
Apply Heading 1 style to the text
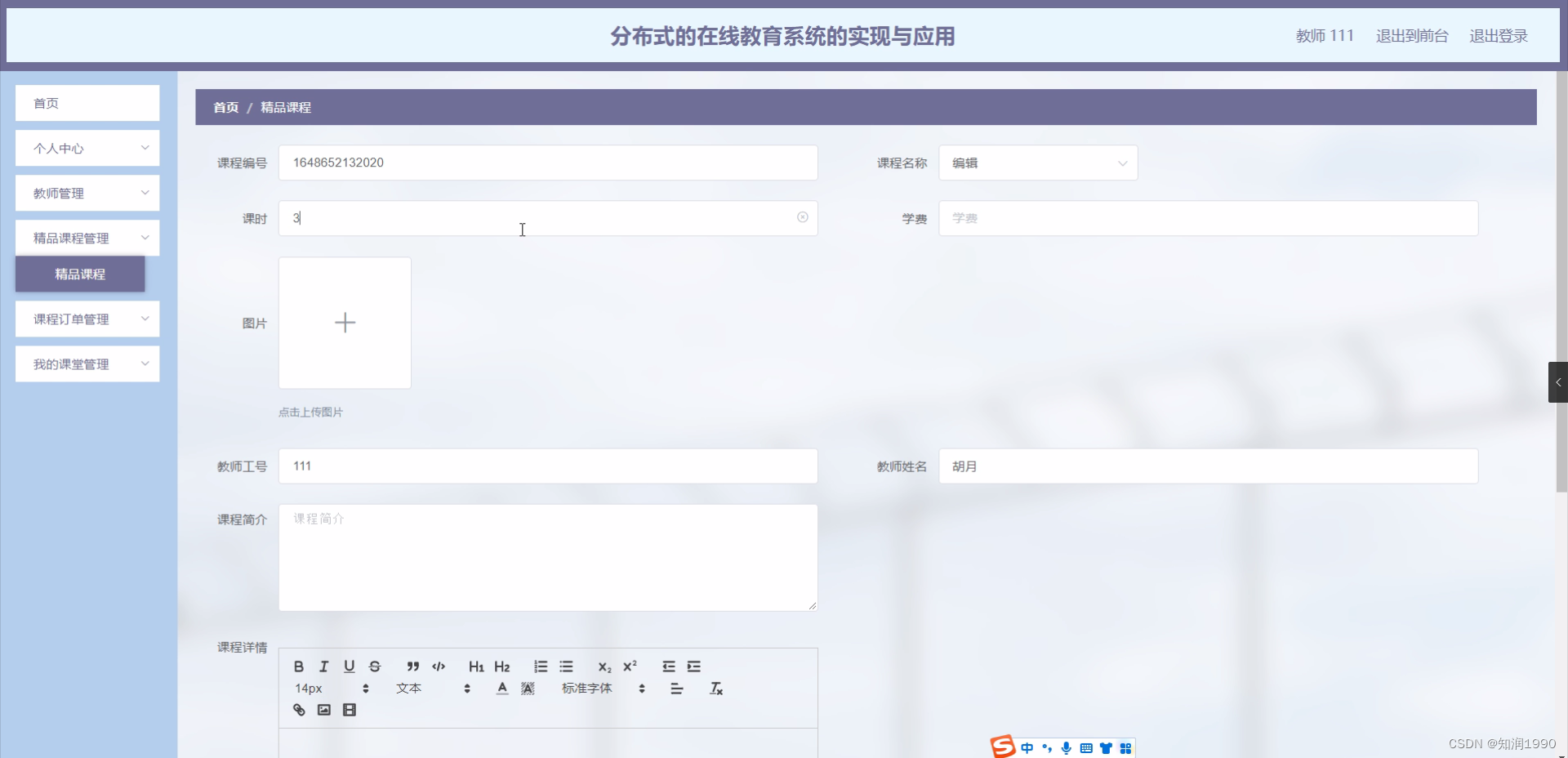tap(476, 667)
